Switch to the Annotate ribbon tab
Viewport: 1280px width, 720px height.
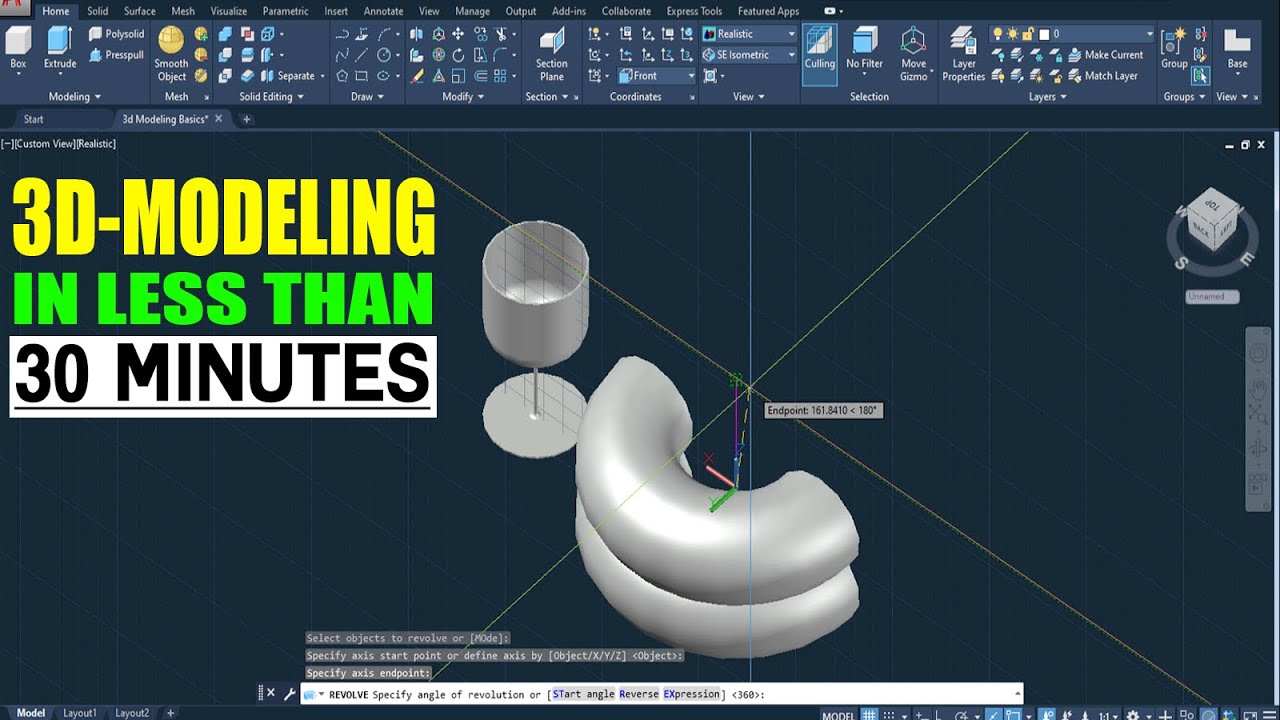pos(383,11)
